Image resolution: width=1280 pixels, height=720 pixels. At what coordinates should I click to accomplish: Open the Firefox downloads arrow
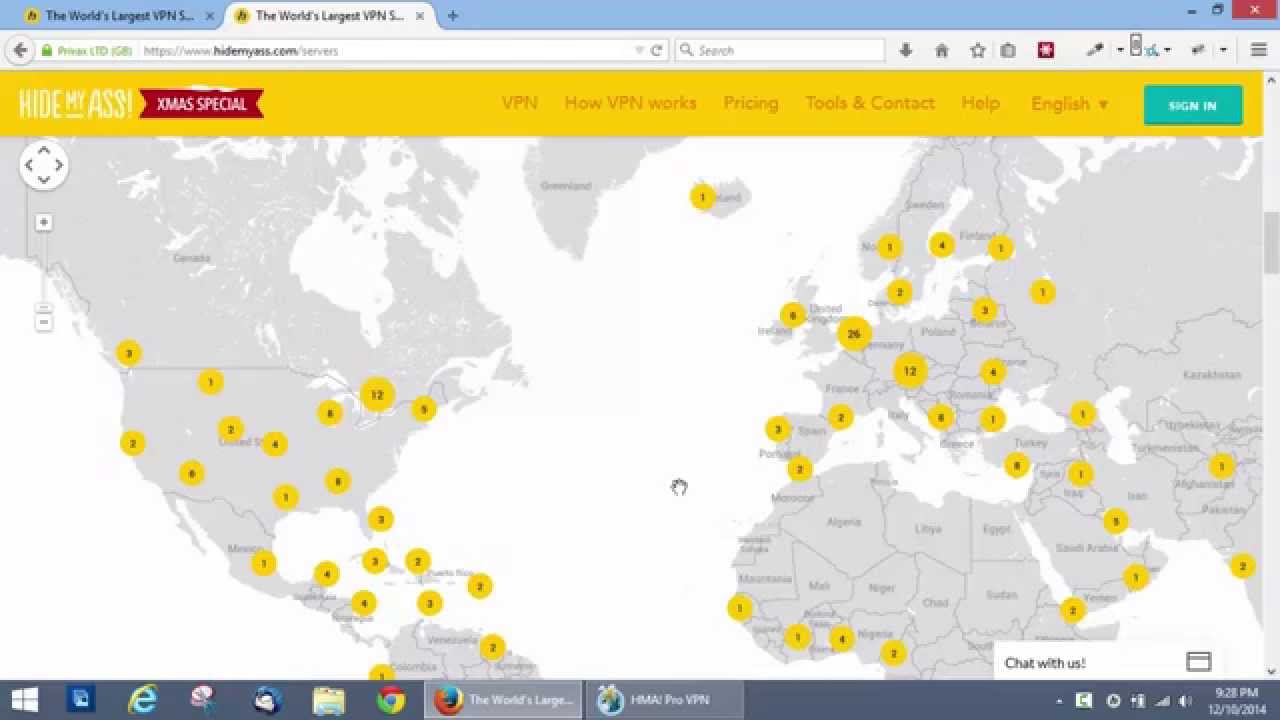pos(906,50)
